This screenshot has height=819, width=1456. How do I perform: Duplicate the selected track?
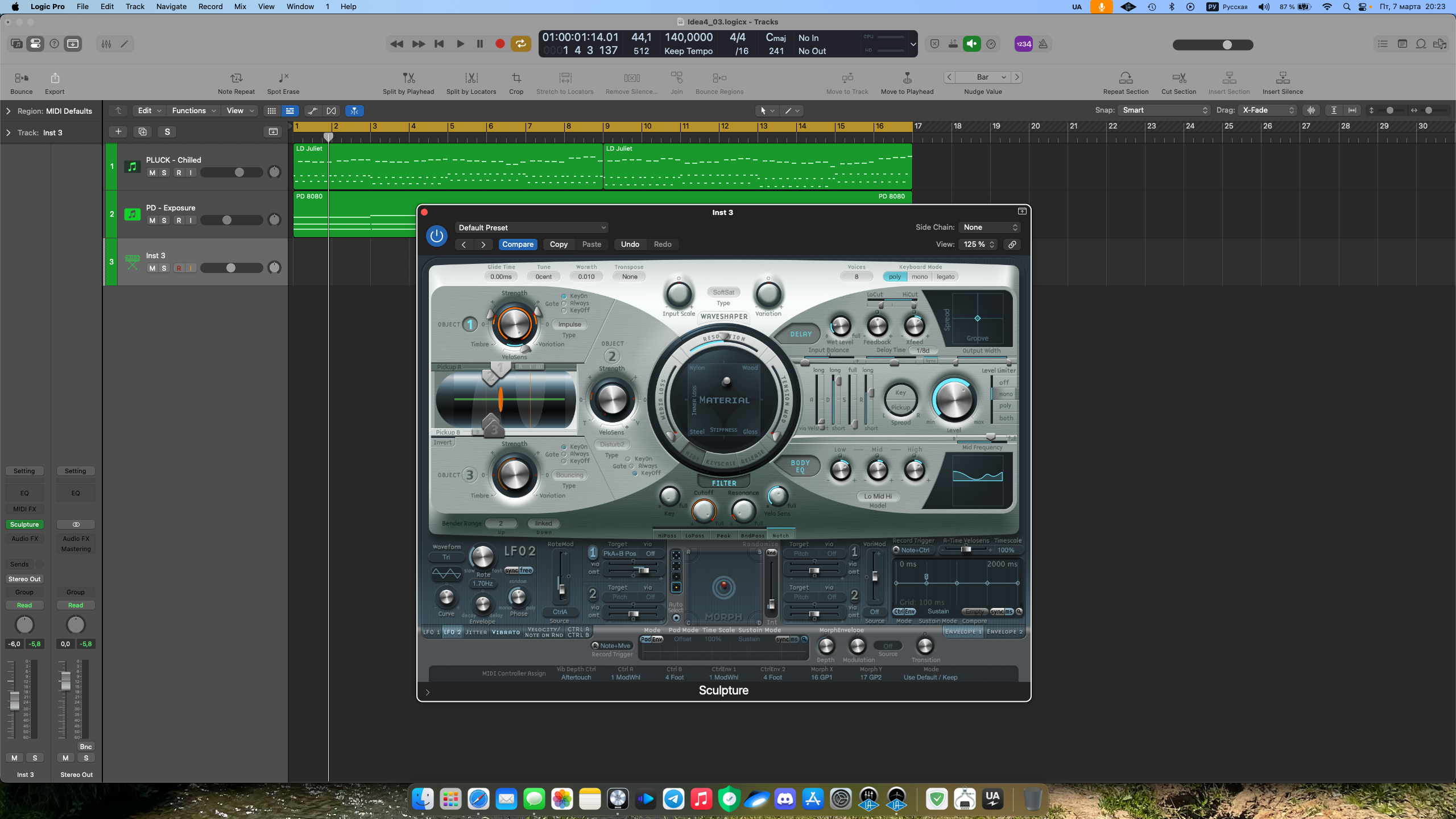point(143,132)
